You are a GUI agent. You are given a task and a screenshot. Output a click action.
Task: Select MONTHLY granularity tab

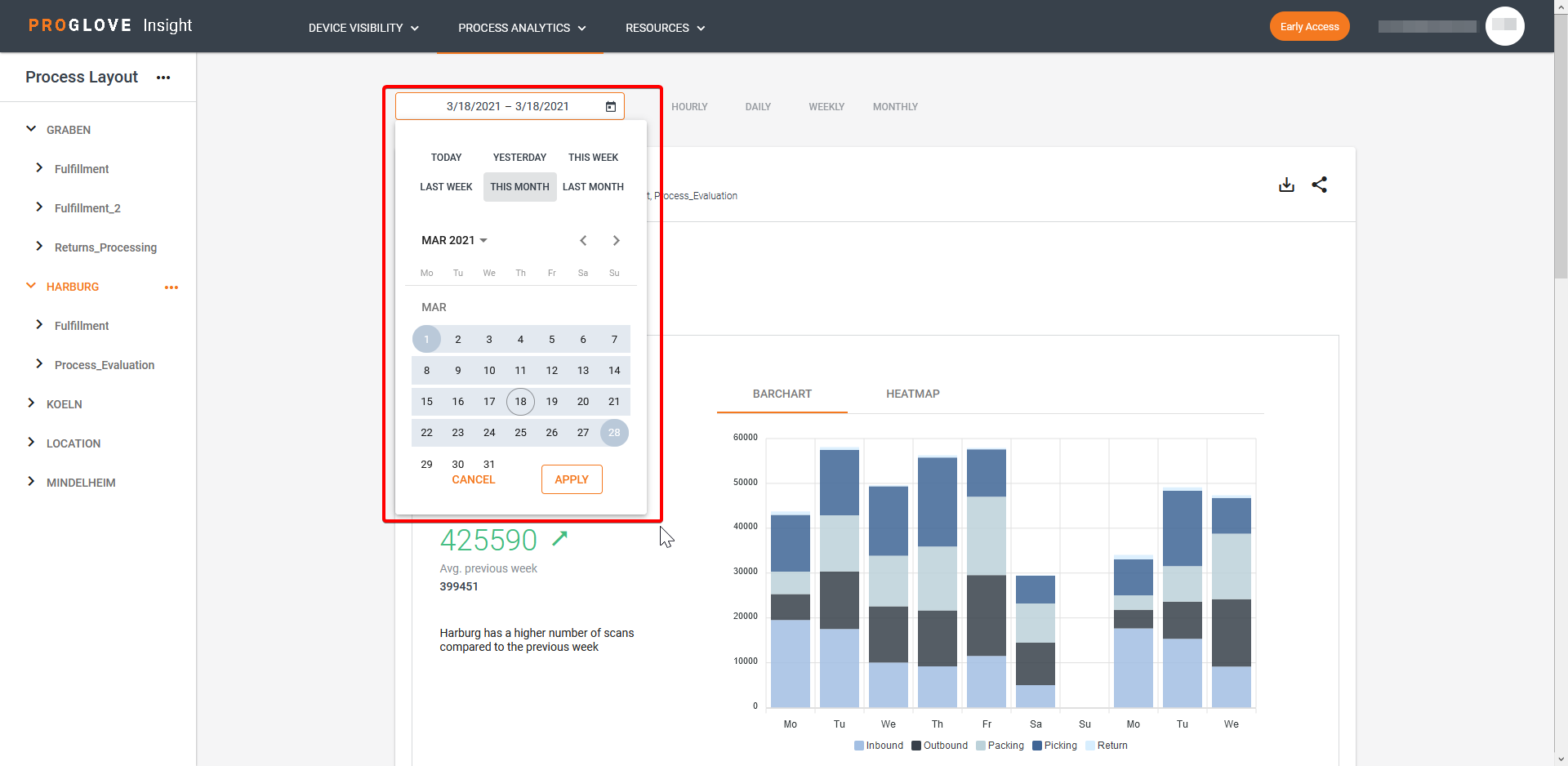coord(895,107)
